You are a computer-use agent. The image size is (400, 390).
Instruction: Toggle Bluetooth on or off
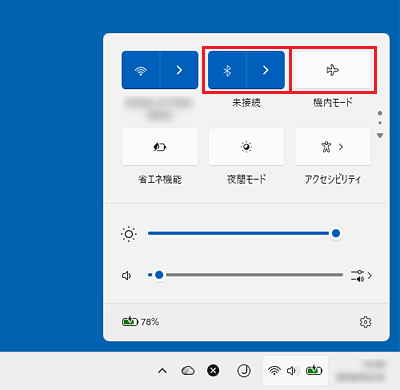227,70
